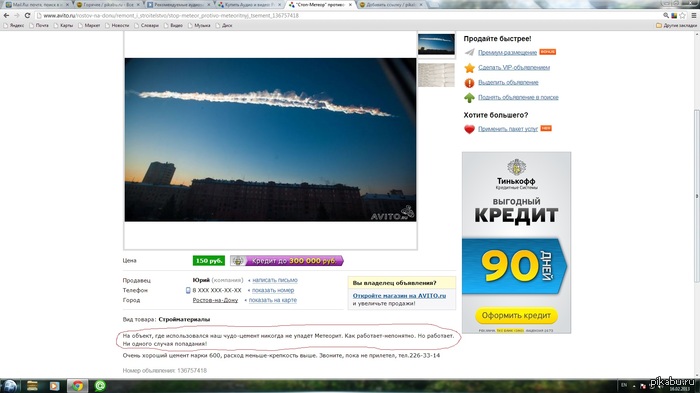700x393 pixels.
Task: Bookmark page with the star icon
Action: pos(682,15)
